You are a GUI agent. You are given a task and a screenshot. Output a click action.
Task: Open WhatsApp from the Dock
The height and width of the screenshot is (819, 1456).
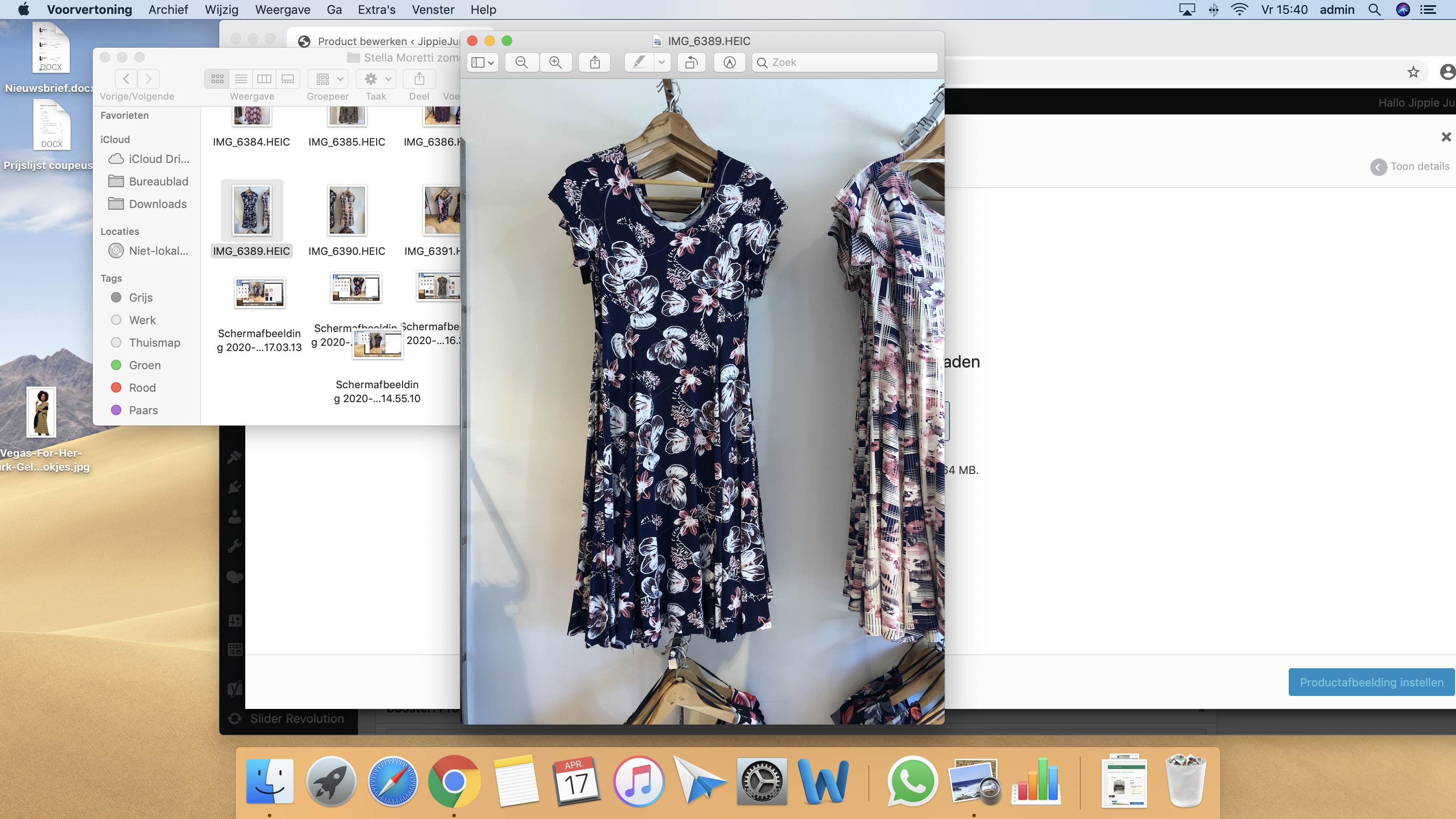(912, 782)
